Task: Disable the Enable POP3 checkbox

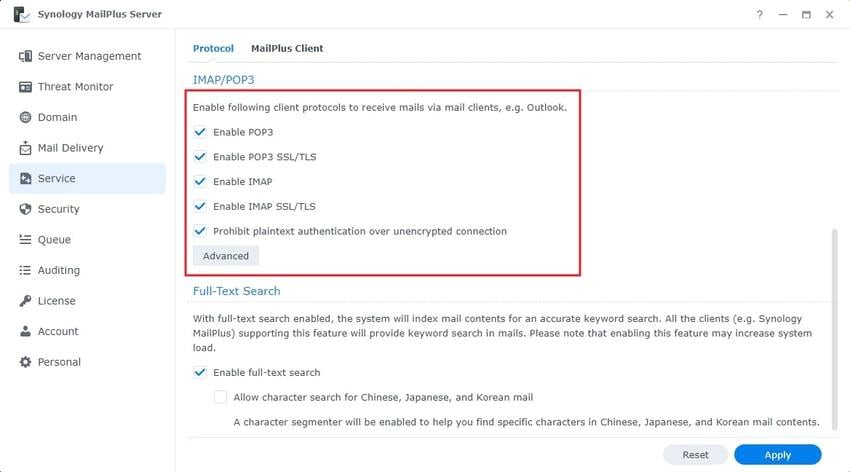Action: pyautogui.click(x=201, y=132)
